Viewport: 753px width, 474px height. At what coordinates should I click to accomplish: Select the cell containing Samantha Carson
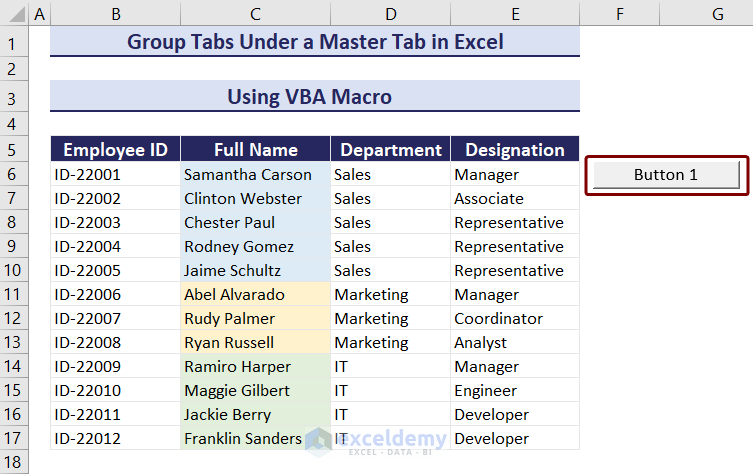pos(256,174)
